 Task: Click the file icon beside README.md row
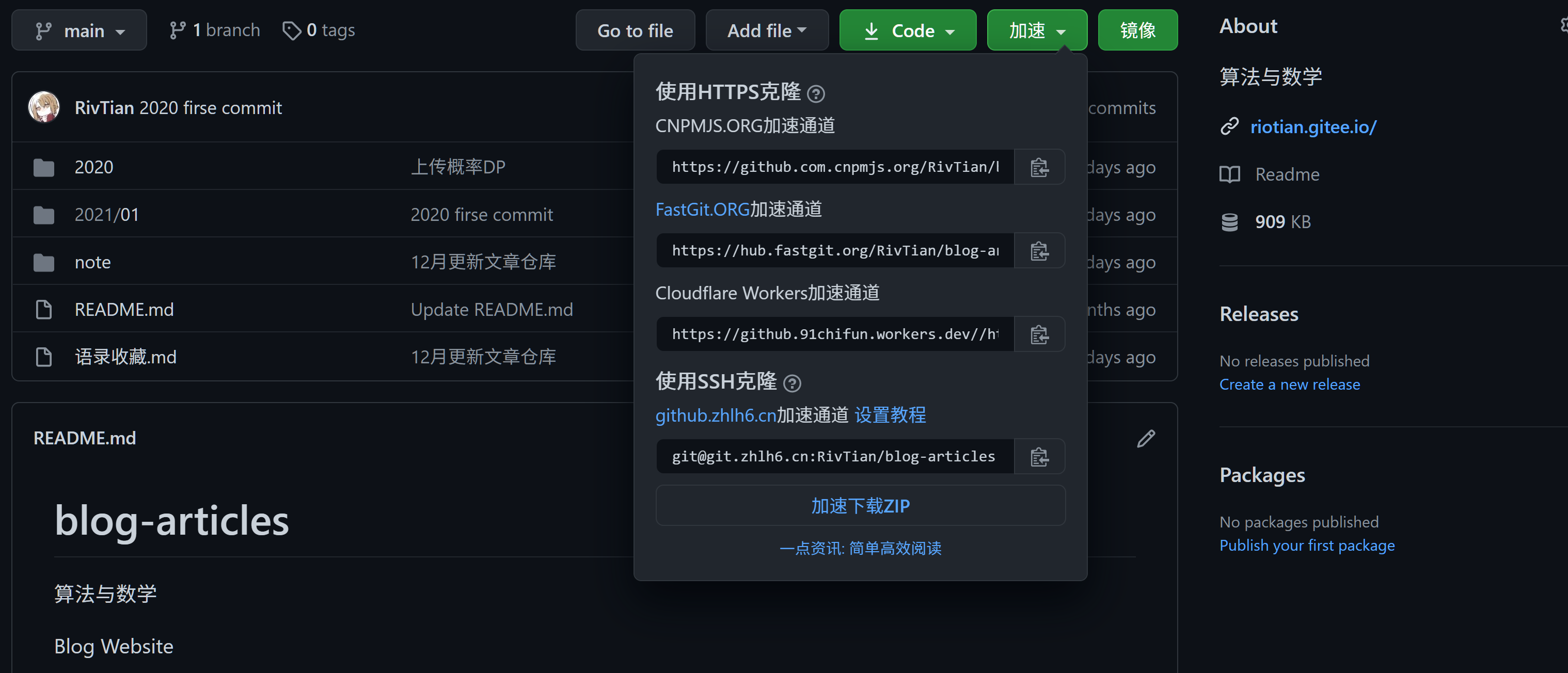pos(44,310)
